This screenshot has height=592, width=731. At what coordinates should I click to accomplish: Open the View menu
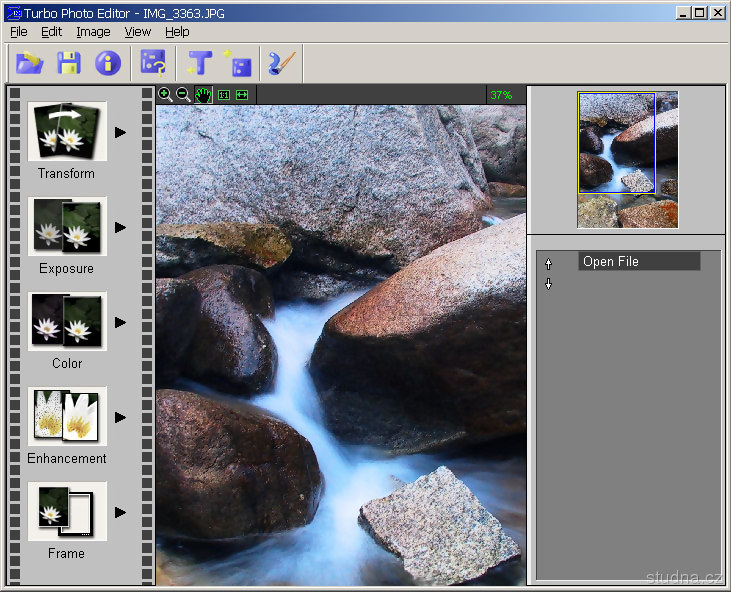(x=138, y=32)
